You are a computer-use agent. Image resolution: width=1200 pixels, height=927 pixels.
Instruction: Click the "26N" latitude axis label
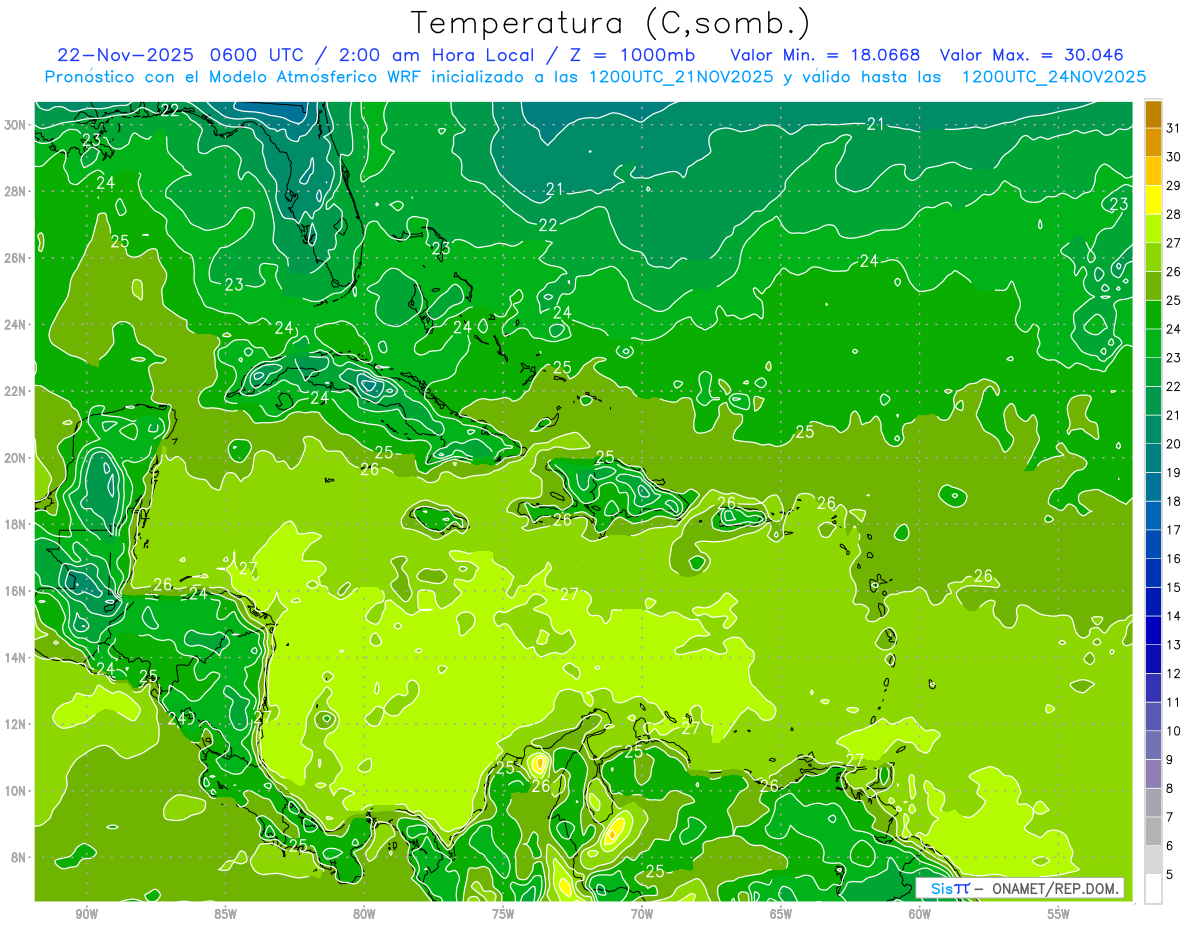pyautogui.click(x=16, y=258)
